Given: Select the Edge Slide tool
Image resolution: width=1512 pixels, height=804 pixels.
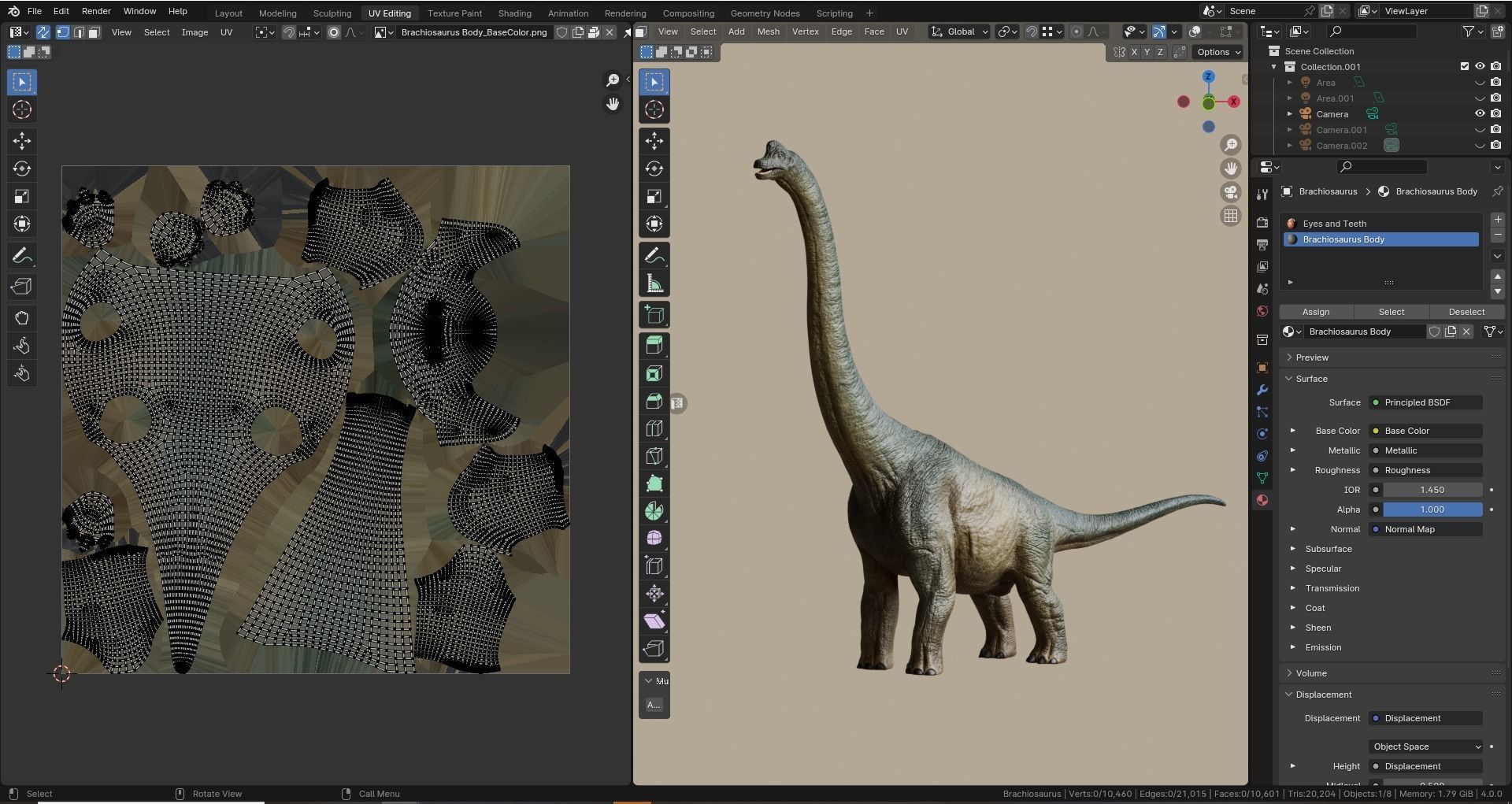Looking at the screenshot, I should click(654, 565).
